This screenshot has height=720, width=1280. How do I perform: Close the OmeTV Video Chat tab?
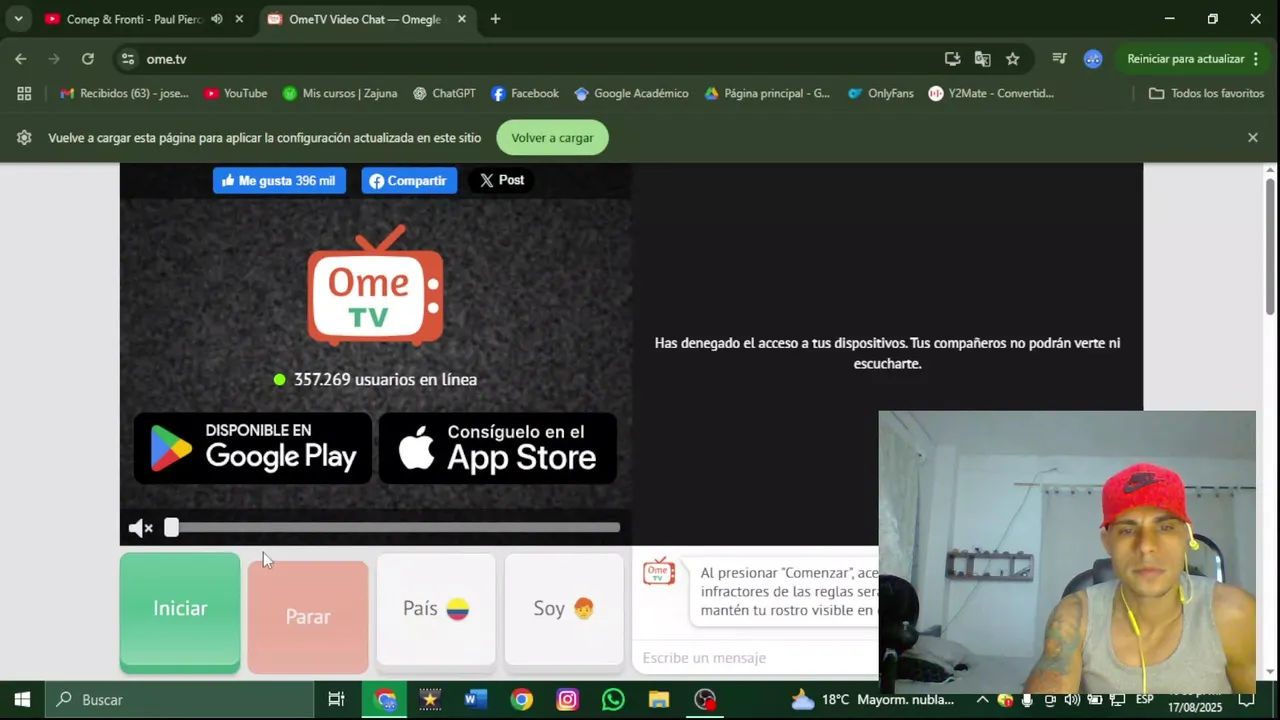[x=461, y=19]
